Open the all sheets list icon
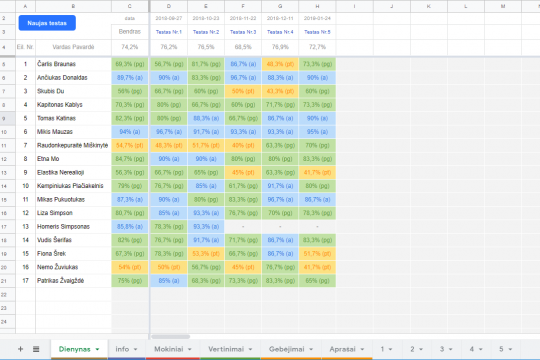The width and height of the screenshot is (540, 360). 36,349
